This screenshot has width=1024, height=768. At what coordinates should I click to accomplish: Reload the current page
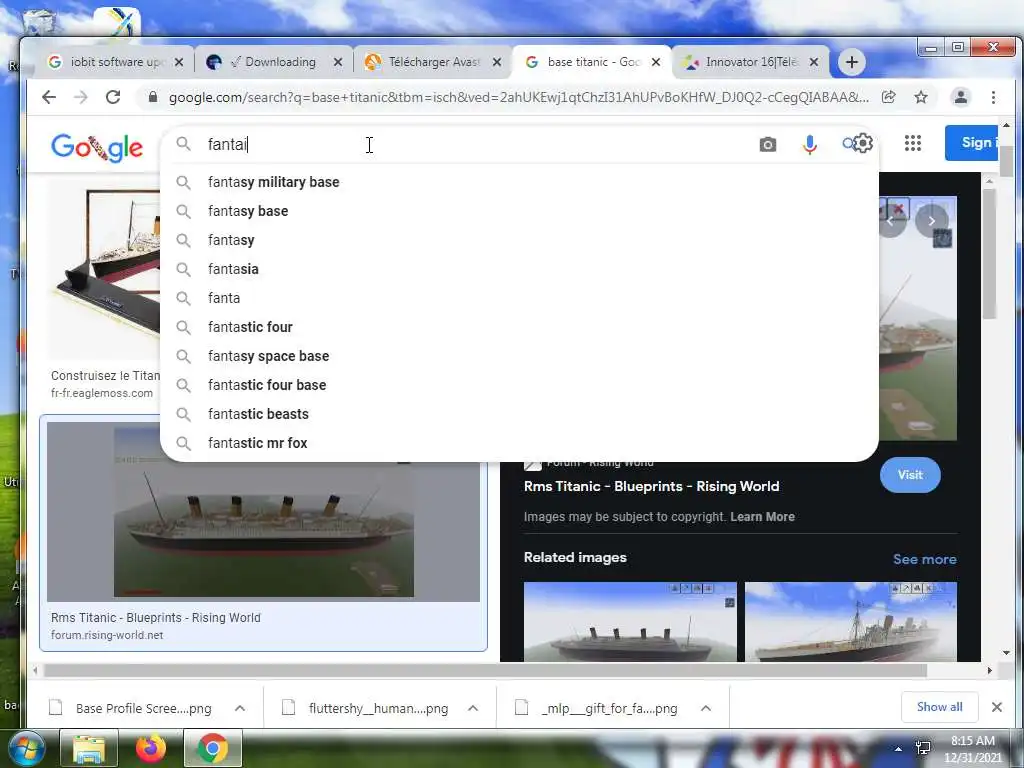(x=113, y=97)
